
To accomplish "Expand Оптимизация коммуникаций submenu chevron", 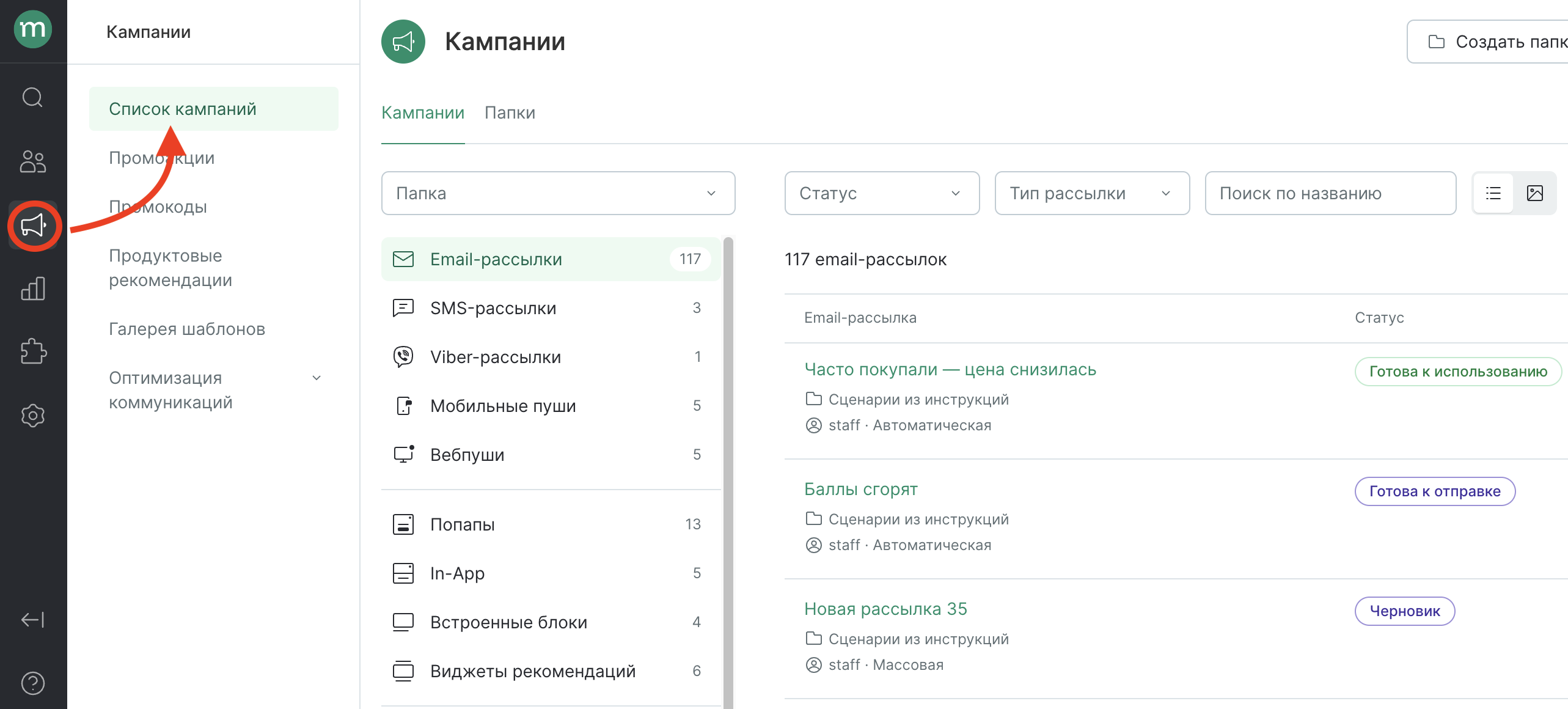I will point(317,378).
